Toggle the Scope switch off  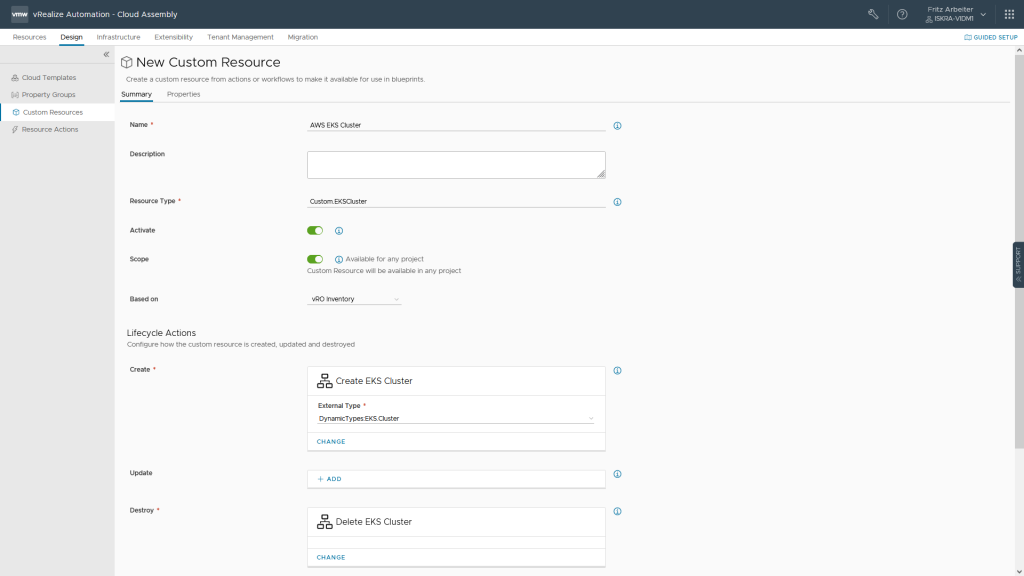click(315, 259)
